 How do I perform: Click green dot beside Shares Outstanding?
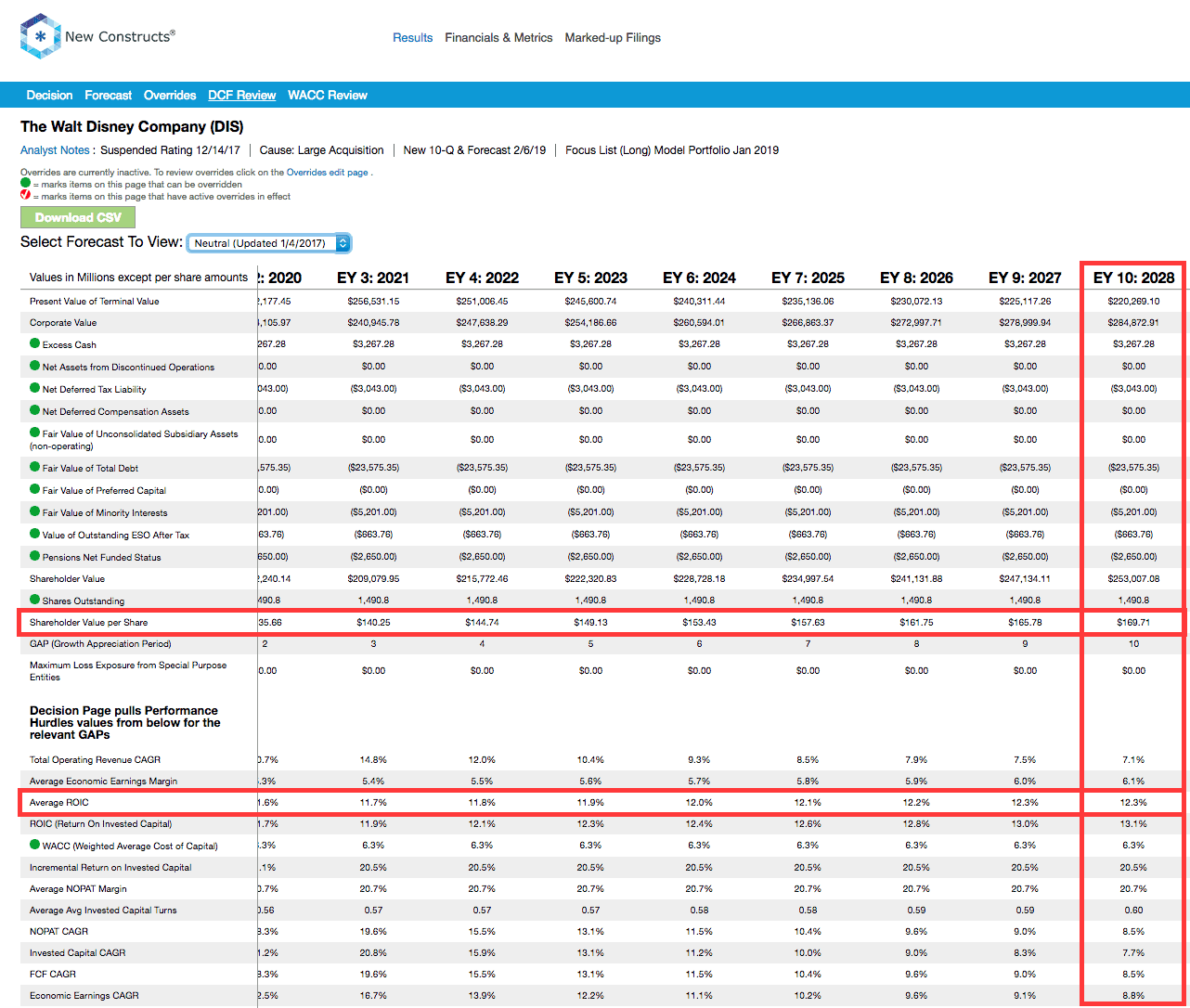coord(35,600)
